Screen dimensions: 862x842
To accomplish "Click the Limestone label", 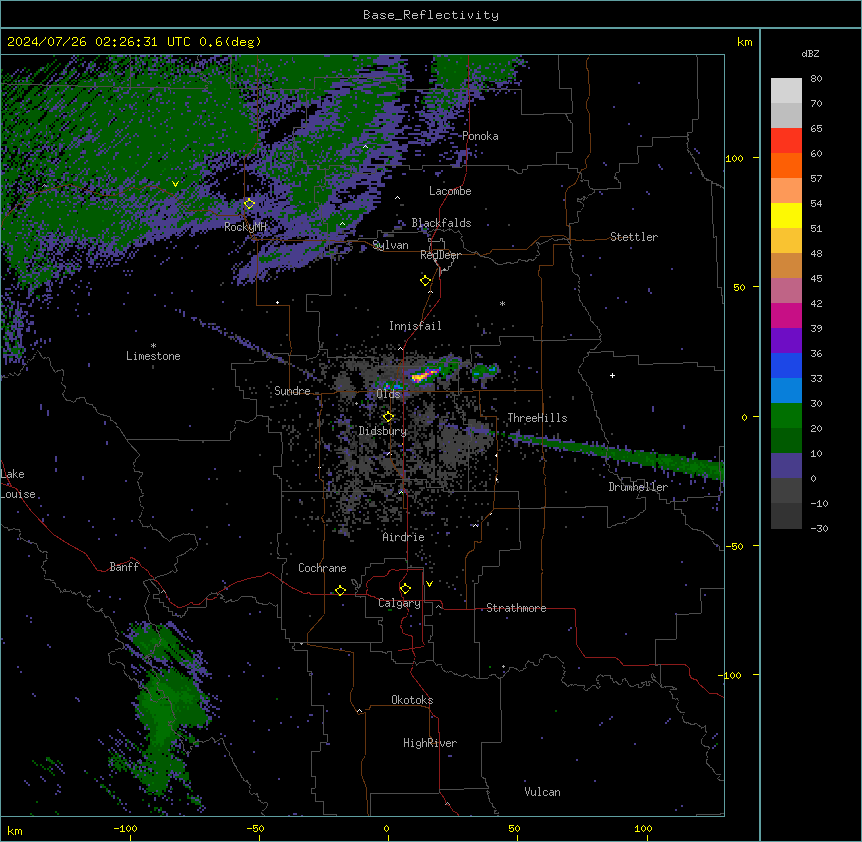I will tap(153, 356).
